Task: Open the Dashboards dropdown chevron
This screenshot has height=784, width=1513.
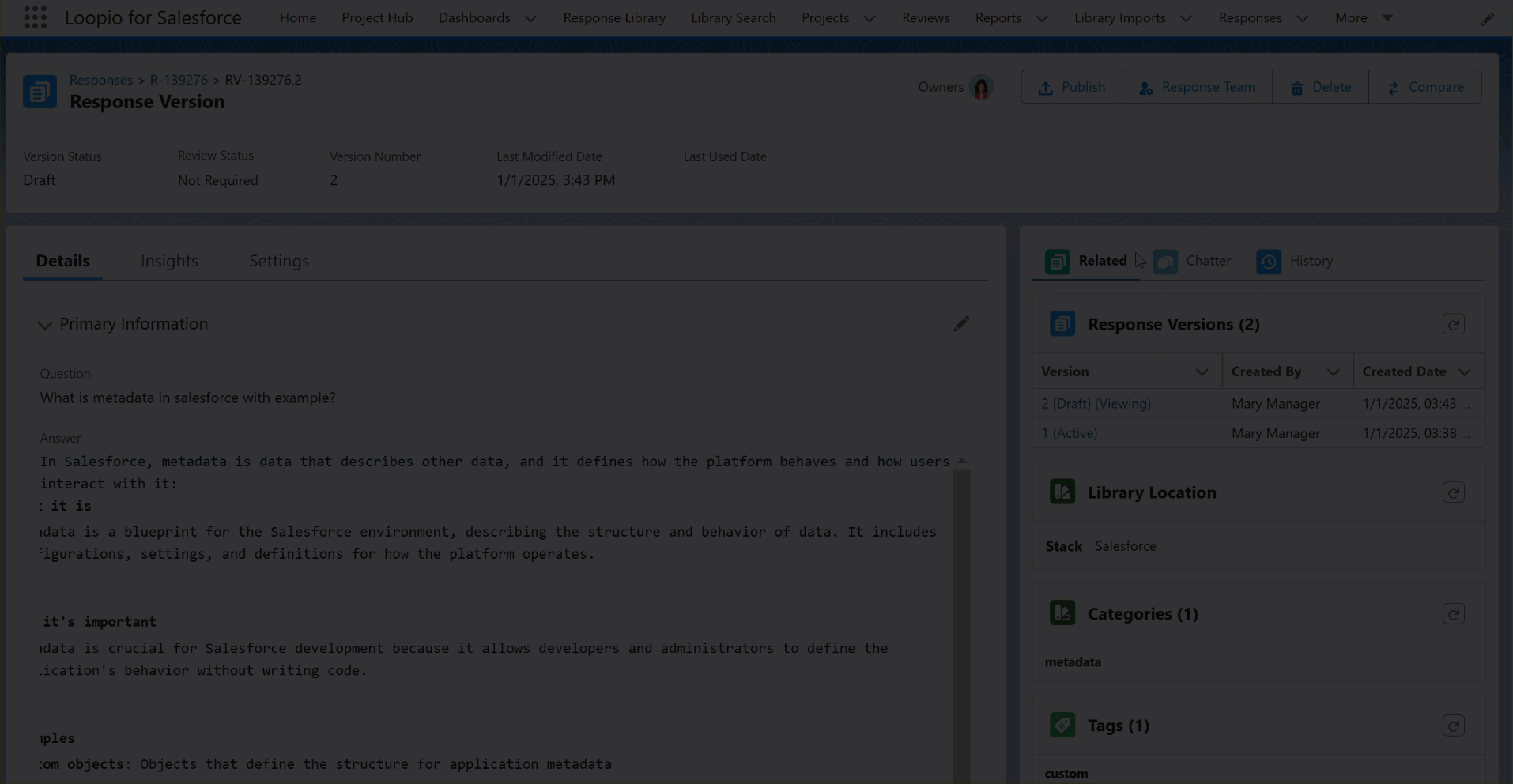Action: click(530, 18)
